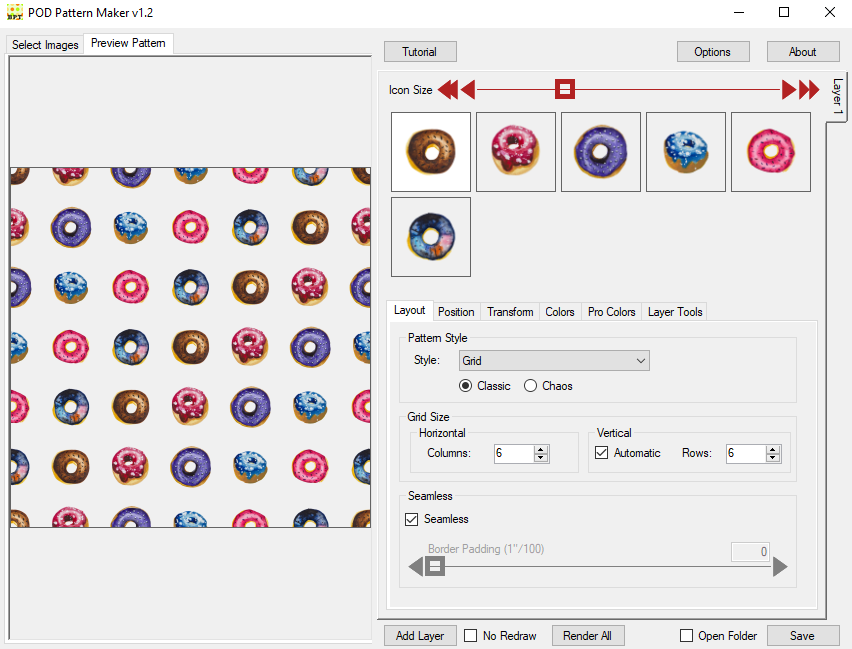This screenshot has width=852, height=649.
Task: Click the Save button
Action: coord(803,635)
